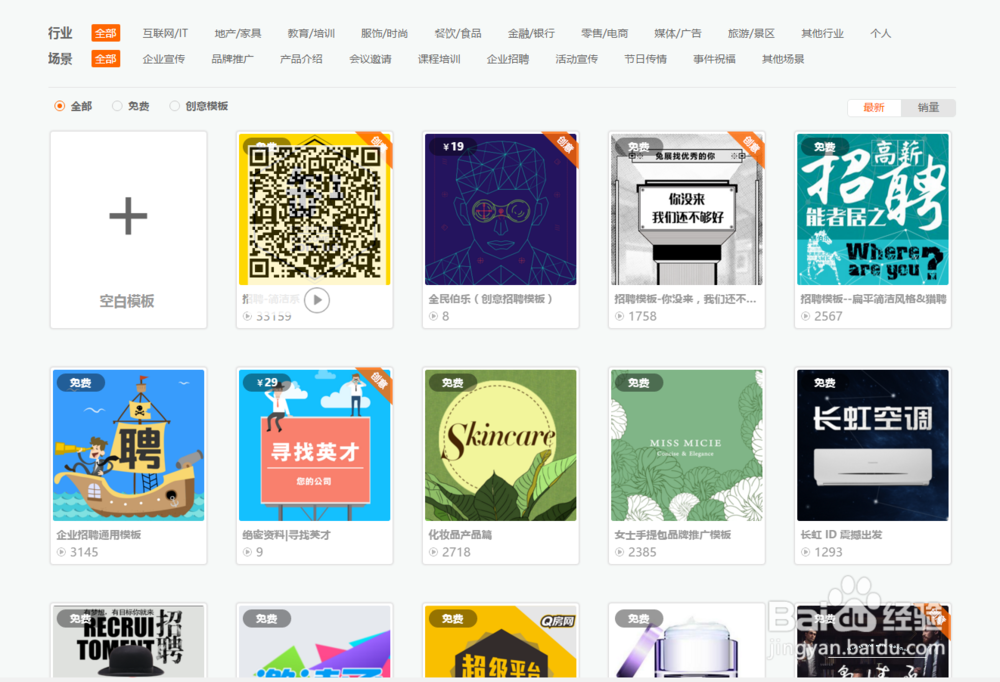Filter industry by 其他行业
1000x682 pixels.
(x=823, y=33)
